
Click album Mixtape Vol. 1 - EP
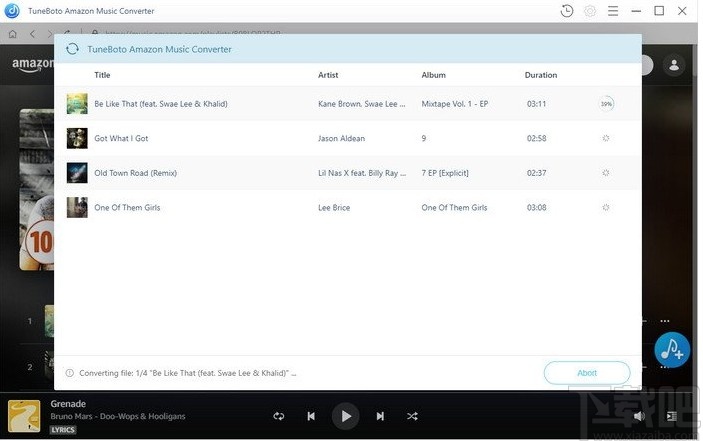pyautogui.click(x=455, y=104)
